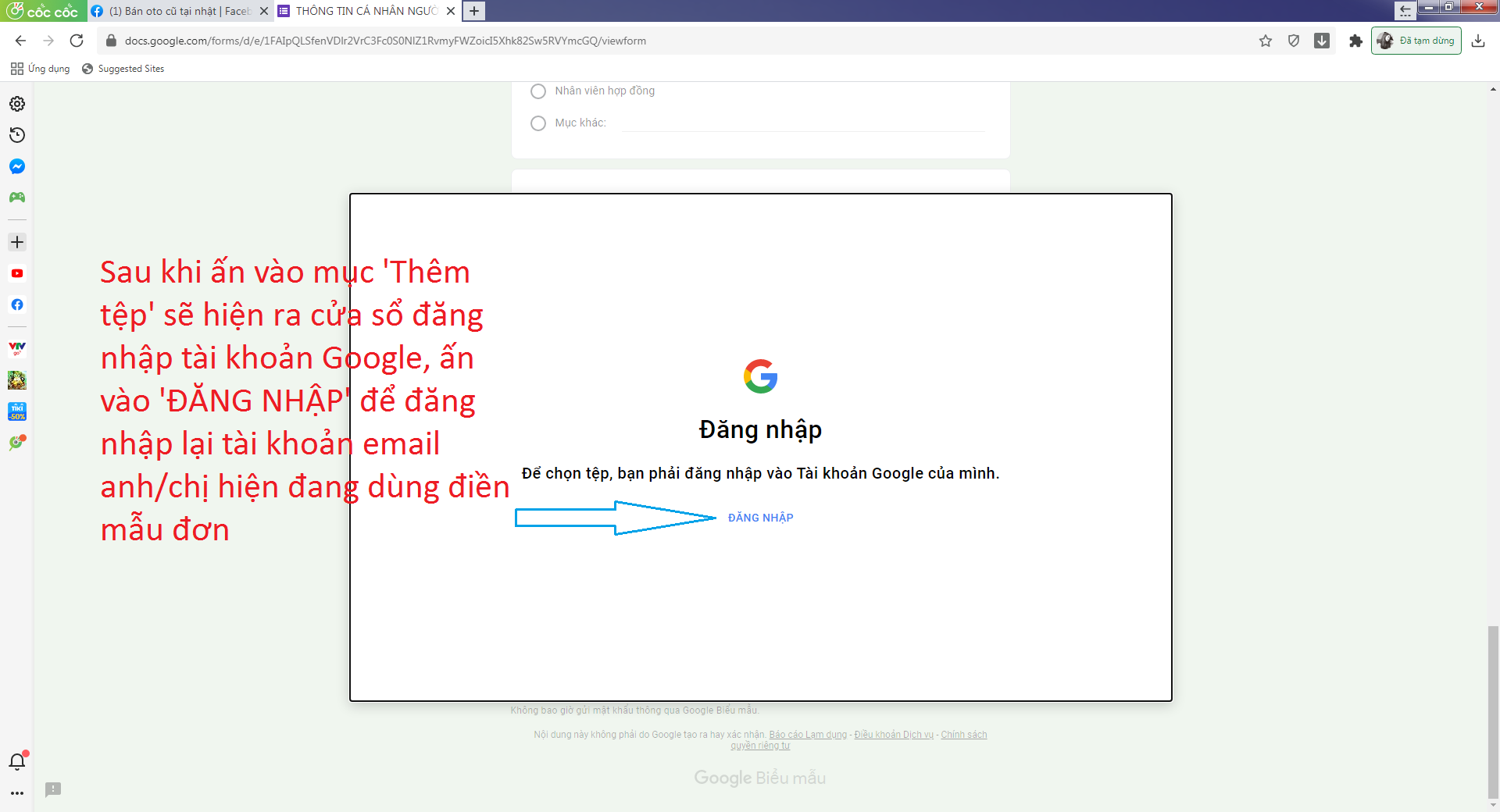This screenshot has width=1500, height=812.
Task: Open the 'Điều khoản Dịch vụ' link
Action: pyautogui.click(x=894, y=735)
